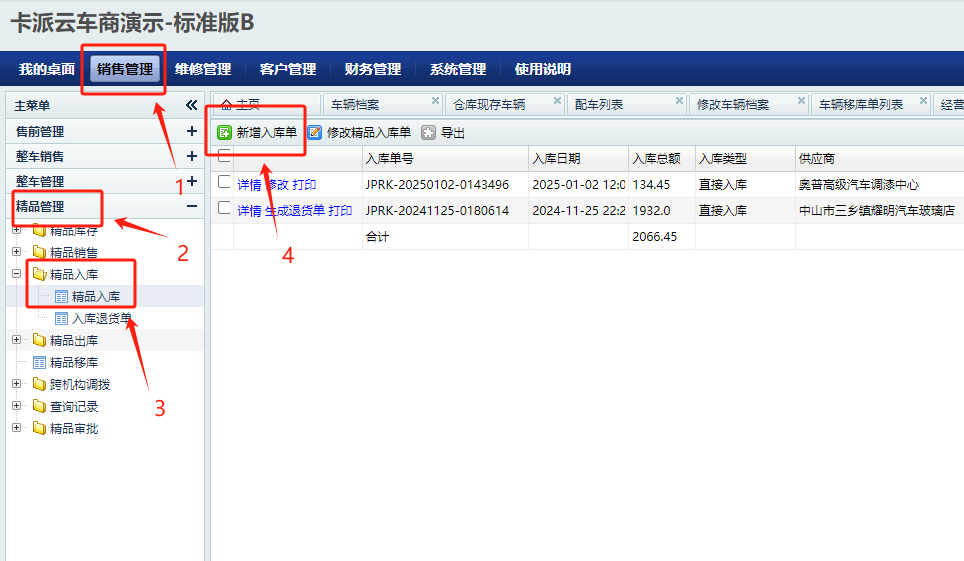
Task: Click the 入库总额 column header
Action: [657, 158]
